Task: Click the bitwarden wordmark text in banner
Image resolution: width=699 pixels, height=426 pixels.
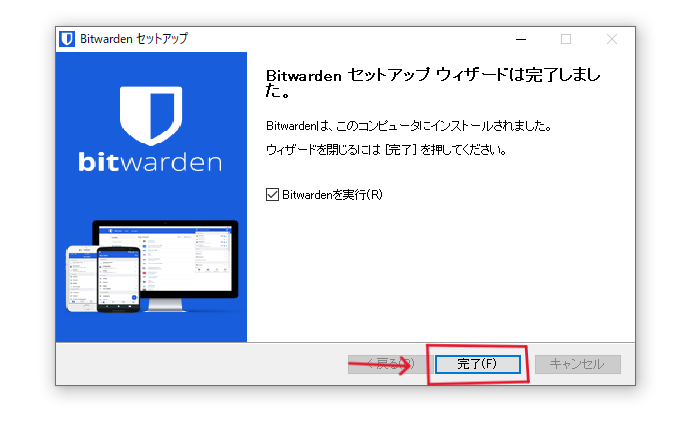Action: (150, 162)
